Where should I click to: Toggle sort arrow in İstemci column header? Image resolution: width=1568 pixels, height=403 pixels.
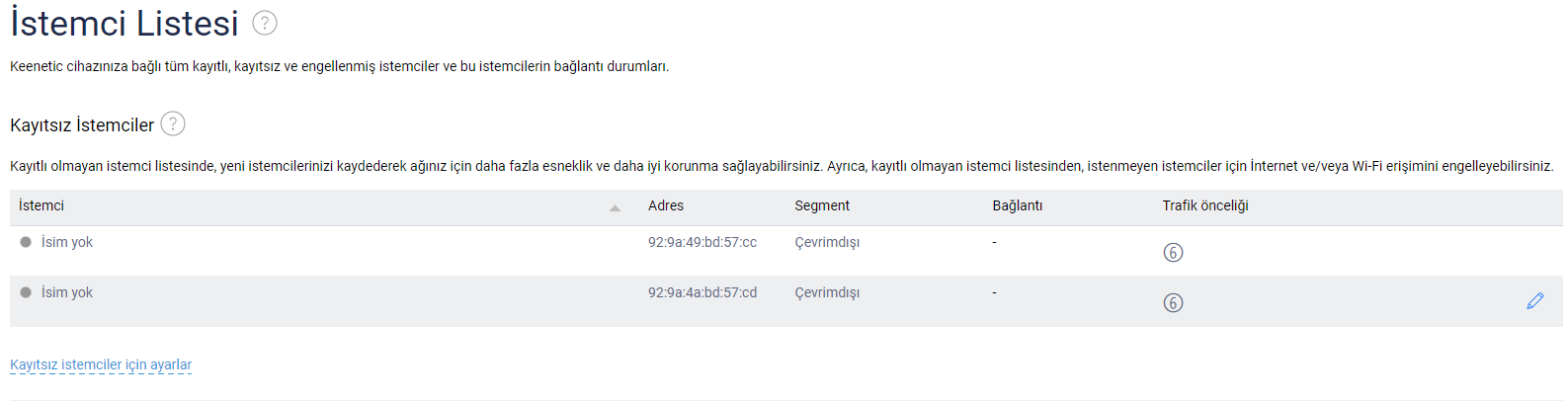[615, 207]
